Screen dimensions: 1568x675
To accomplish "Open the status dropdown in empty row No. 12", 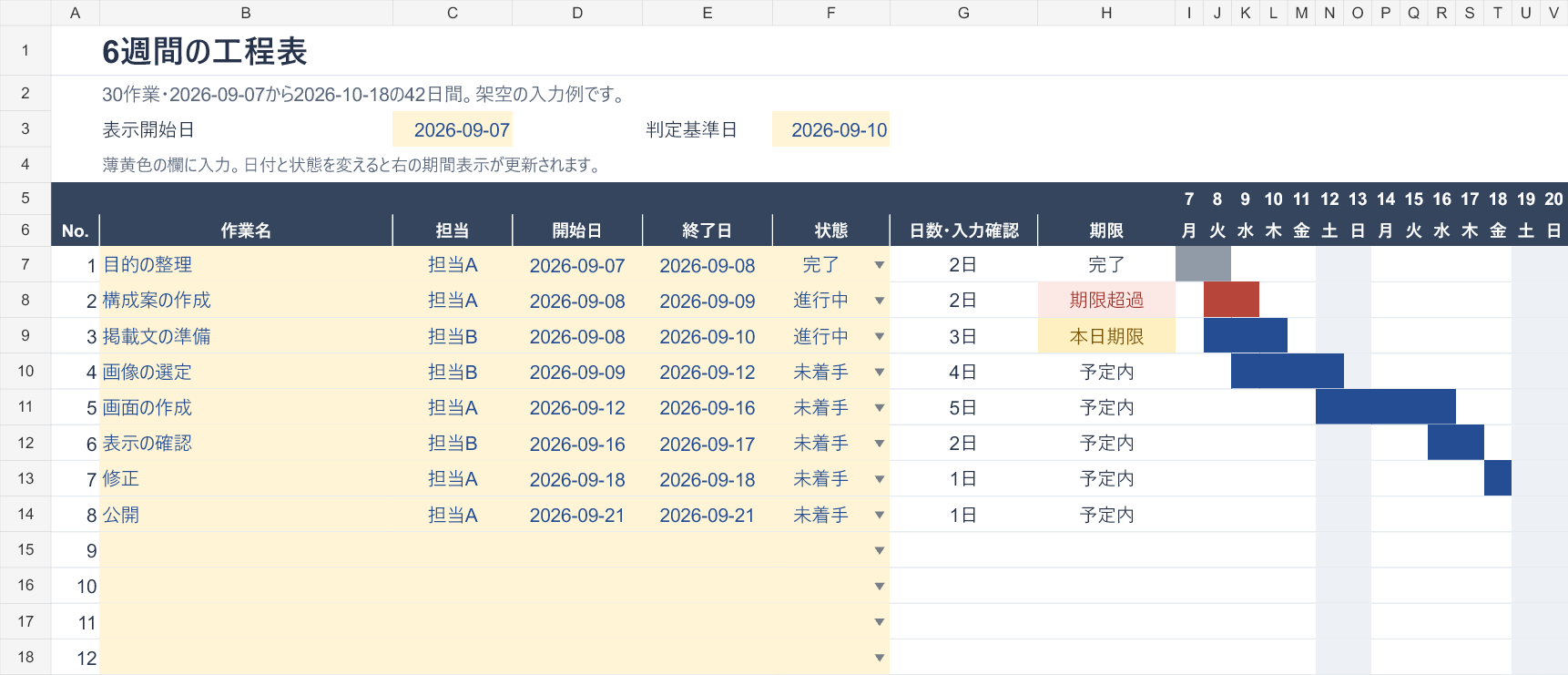I will [879, 658].
